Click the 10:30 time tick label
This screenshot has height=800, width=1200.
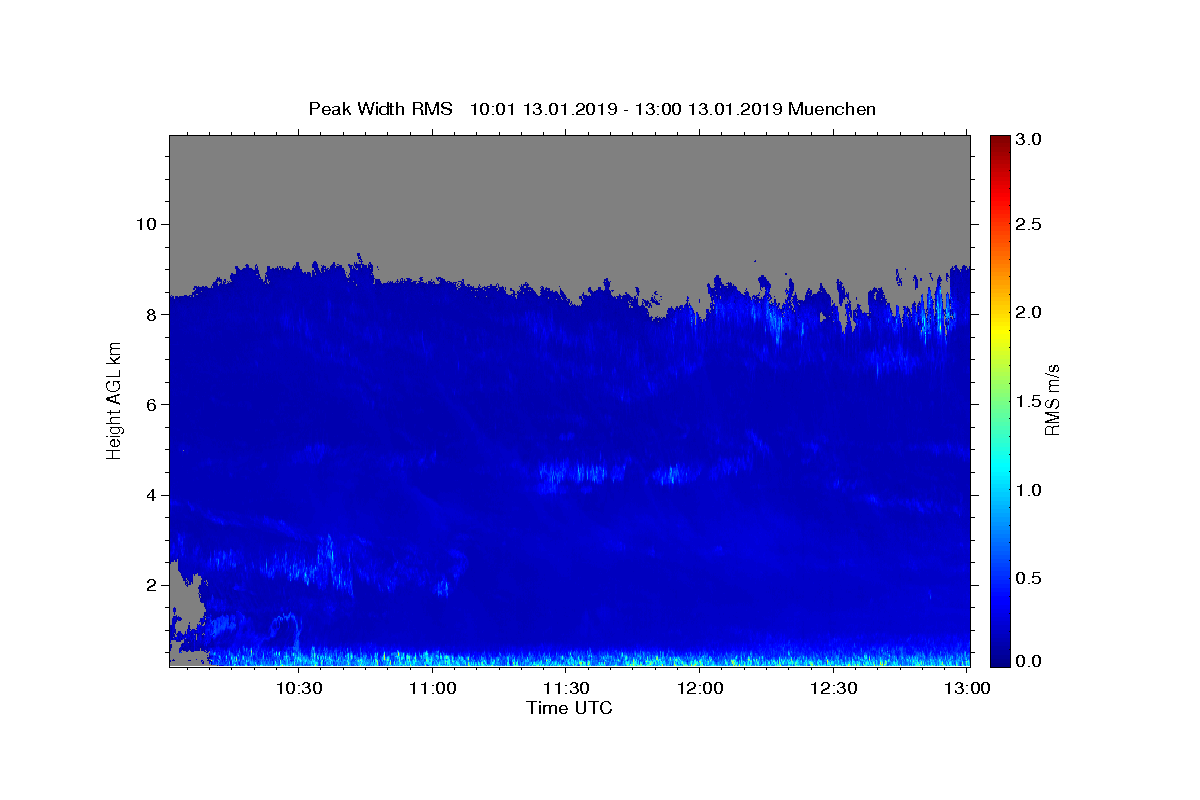click(299, 688)
